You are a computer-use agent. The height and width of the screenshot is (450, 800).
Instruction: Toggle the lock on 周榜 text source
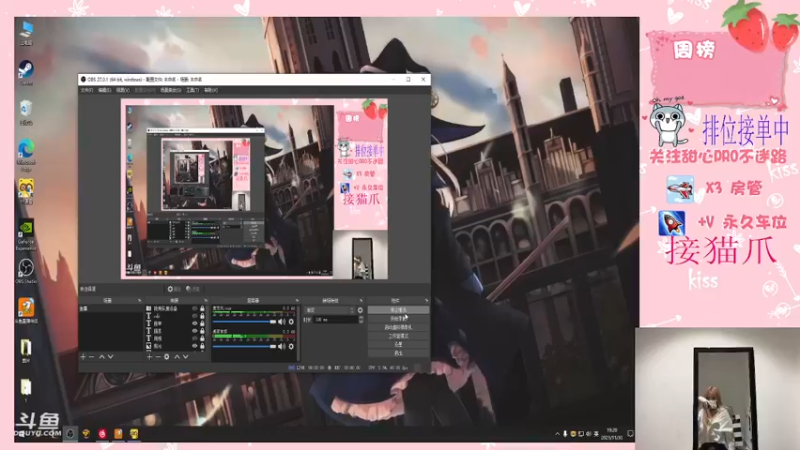coord(202,338)
